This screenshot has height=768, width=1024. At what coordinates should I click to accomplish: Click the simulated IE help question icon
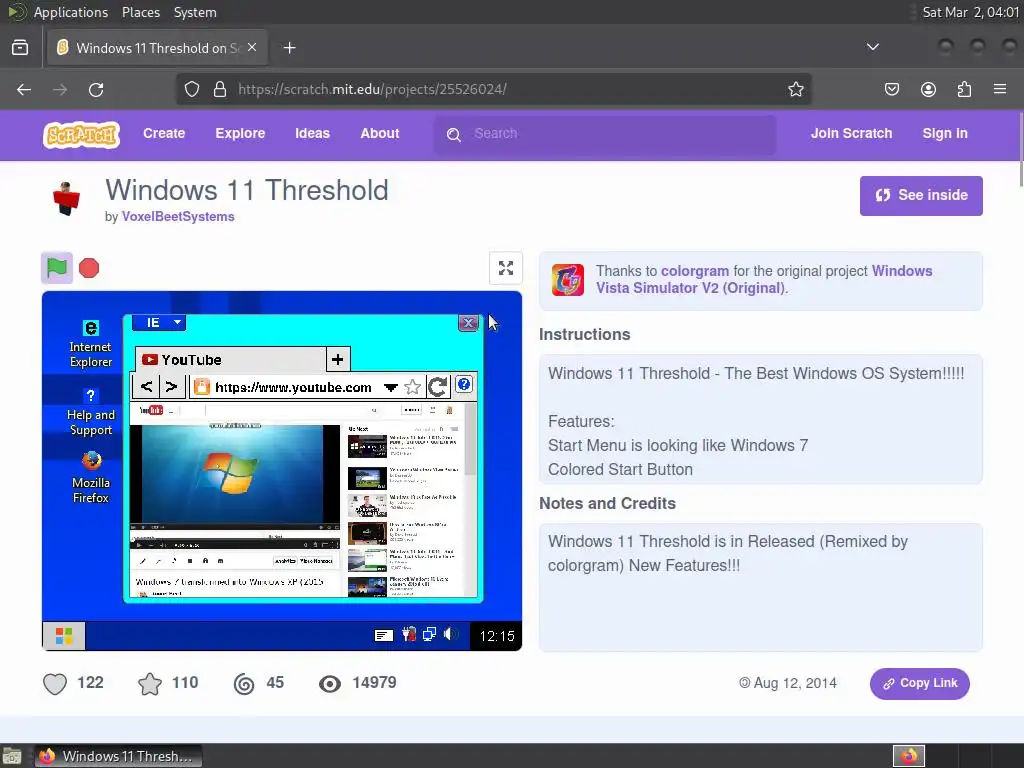pyautogui.click(x=464, y=385)
